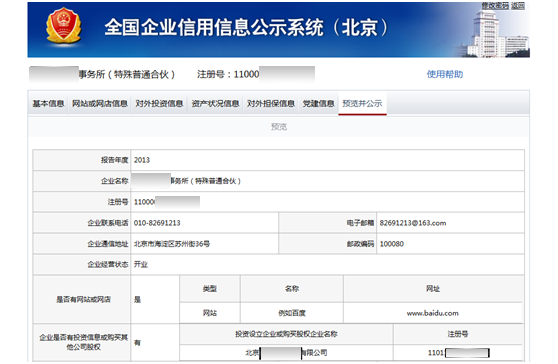Click the 投资设立企业或购买股权企业名称 header
This screenshot has height=364, width=558.
click(286, 334)
